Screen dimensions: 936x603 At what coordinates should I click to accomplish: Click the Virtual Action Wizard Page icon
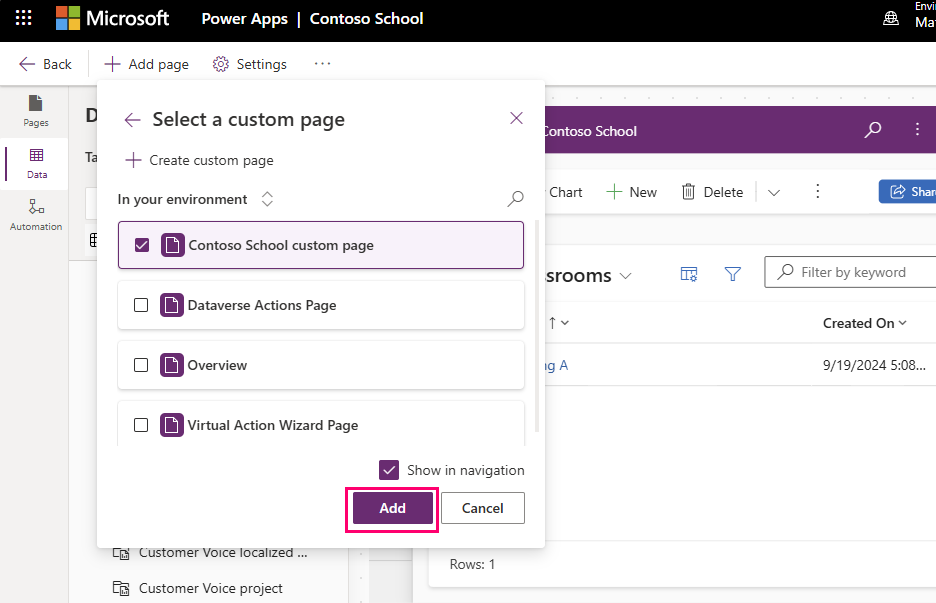(x=171, y=425)
